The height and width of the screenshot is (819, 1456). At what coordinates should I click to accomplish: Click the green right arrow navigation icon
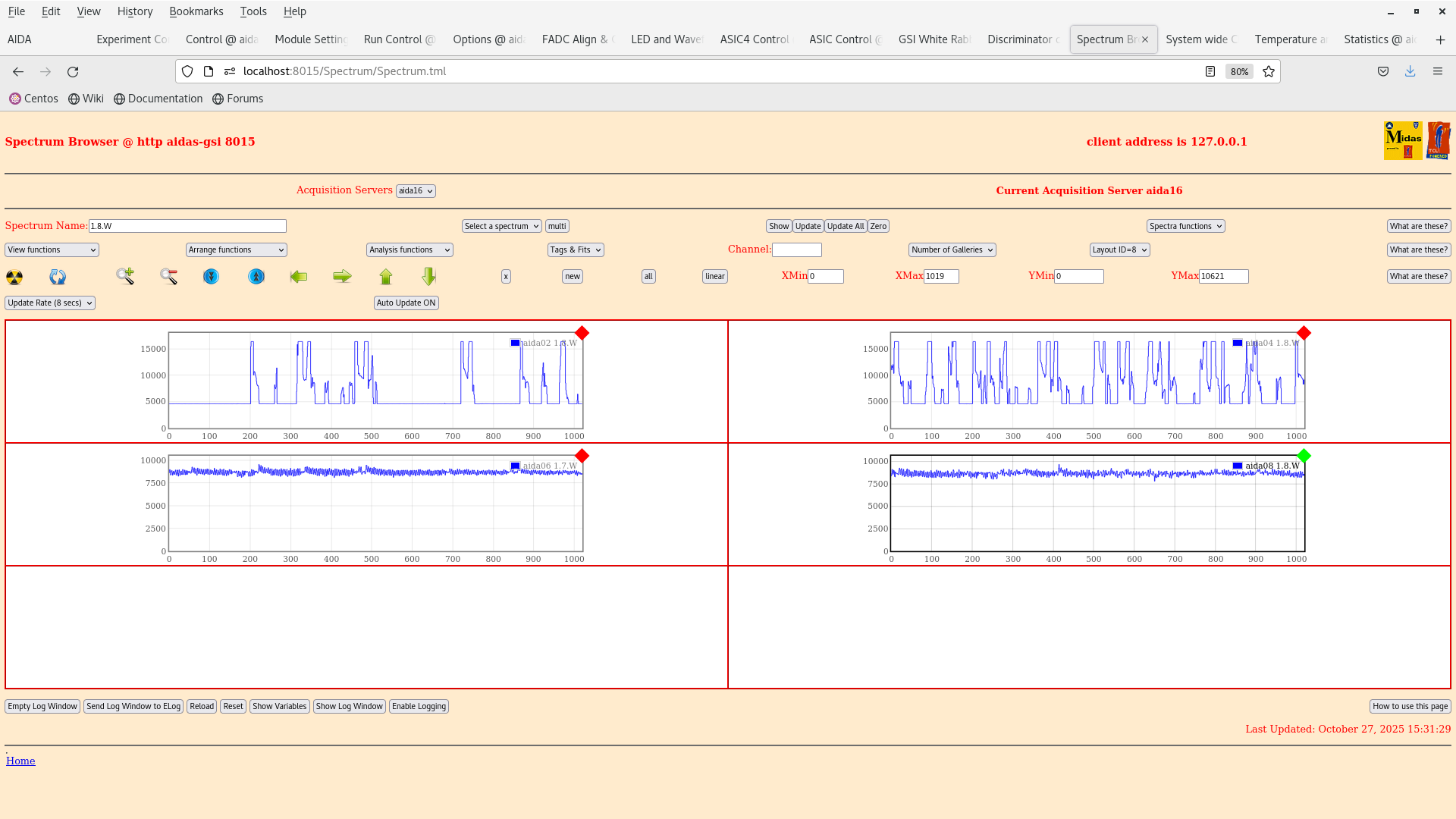point(342,276)
